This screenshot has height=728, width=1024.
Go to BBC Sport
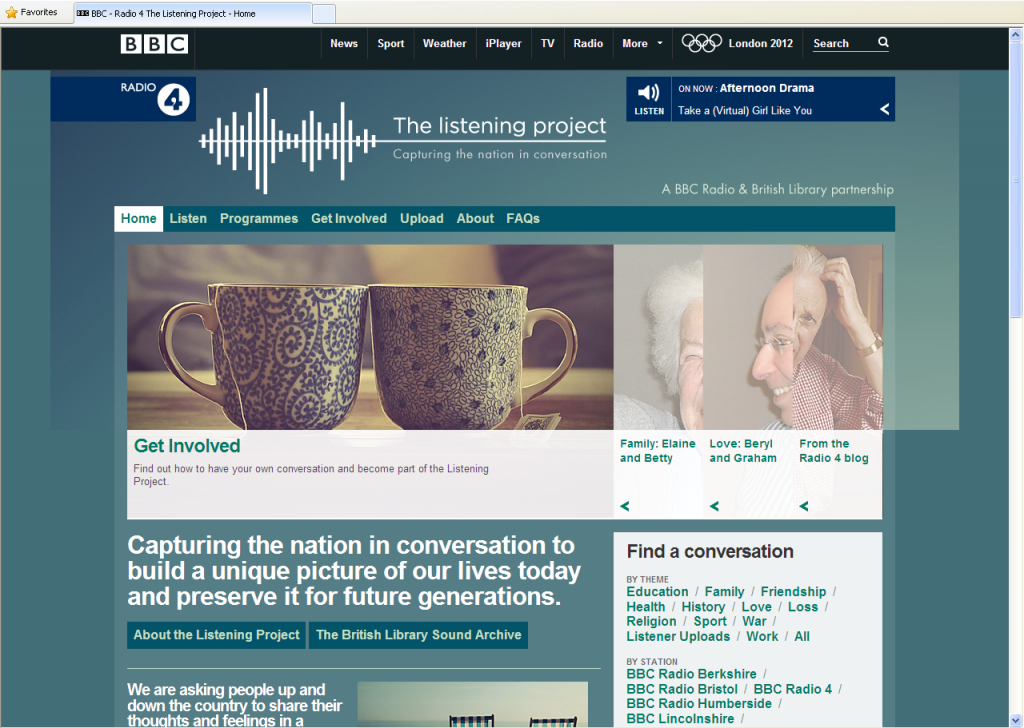391,44
